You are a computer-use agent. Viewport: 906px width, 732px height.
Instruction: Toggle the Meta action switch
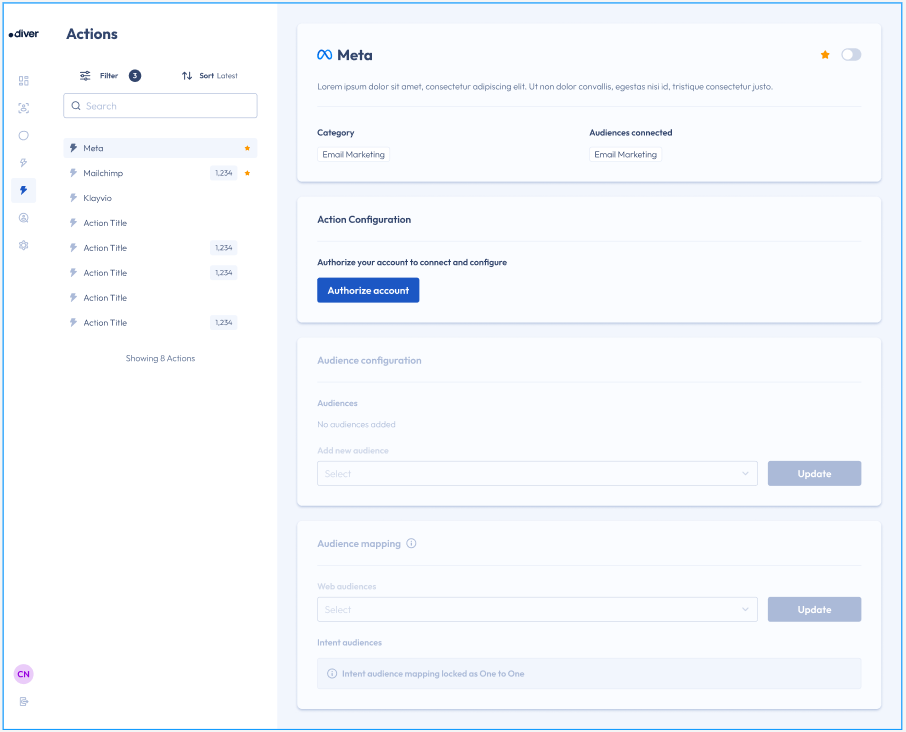coord(850,55)
